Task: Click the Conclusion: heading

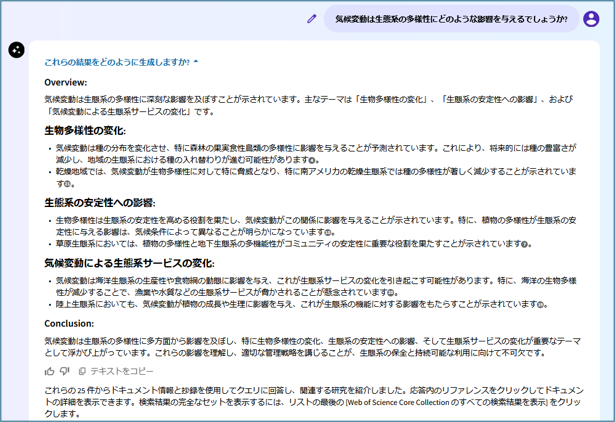Action: click(x=70, y=323)
